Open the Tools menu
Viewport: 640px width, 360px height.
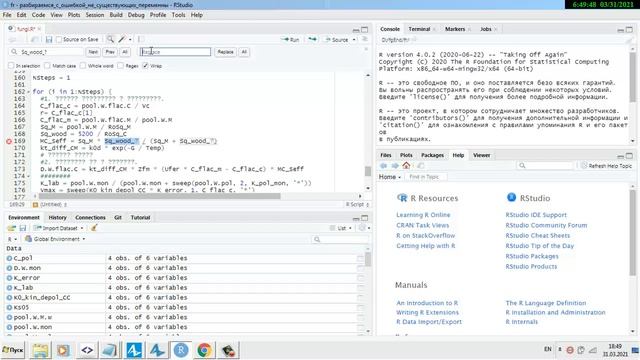[178, 15]
